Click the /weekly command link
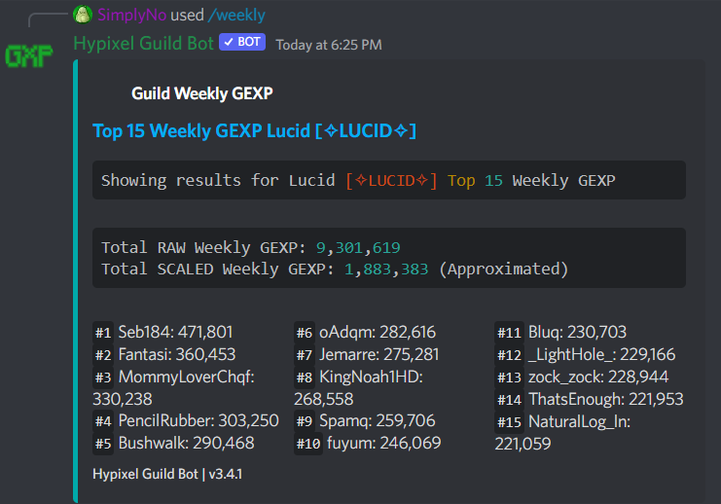 [x=237, y=15]
